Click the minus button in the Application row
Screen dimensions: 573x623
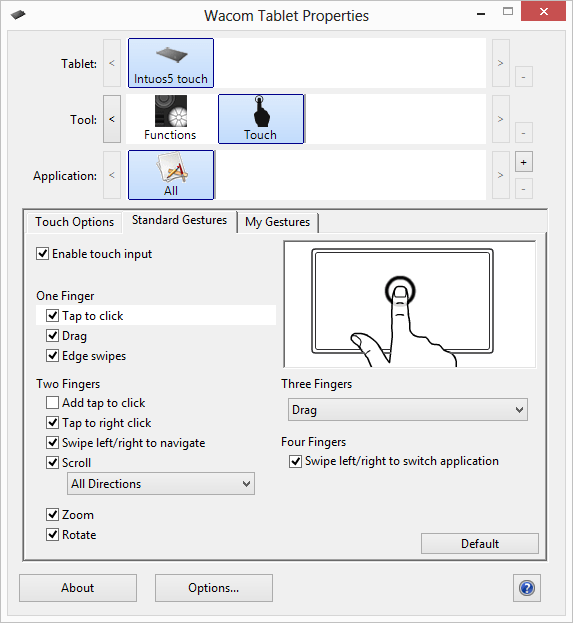524,189
